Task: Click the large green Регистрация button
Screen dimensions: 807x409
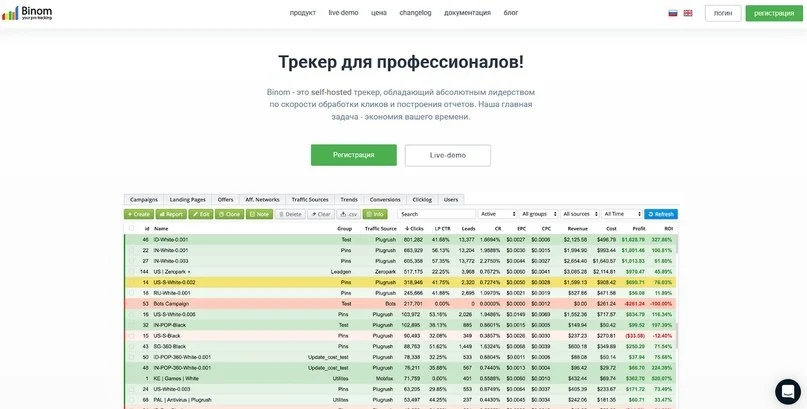Action: point(354,155)
